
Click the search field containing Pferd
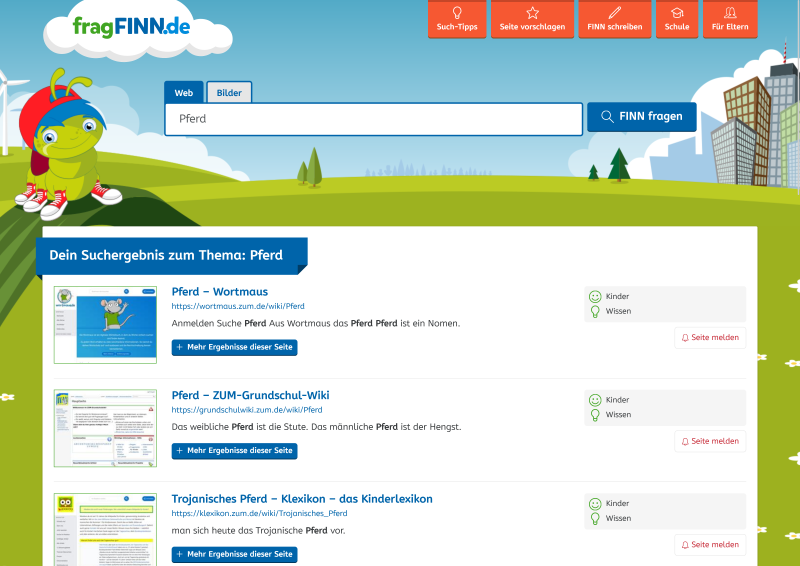click(x=373, y=119)
